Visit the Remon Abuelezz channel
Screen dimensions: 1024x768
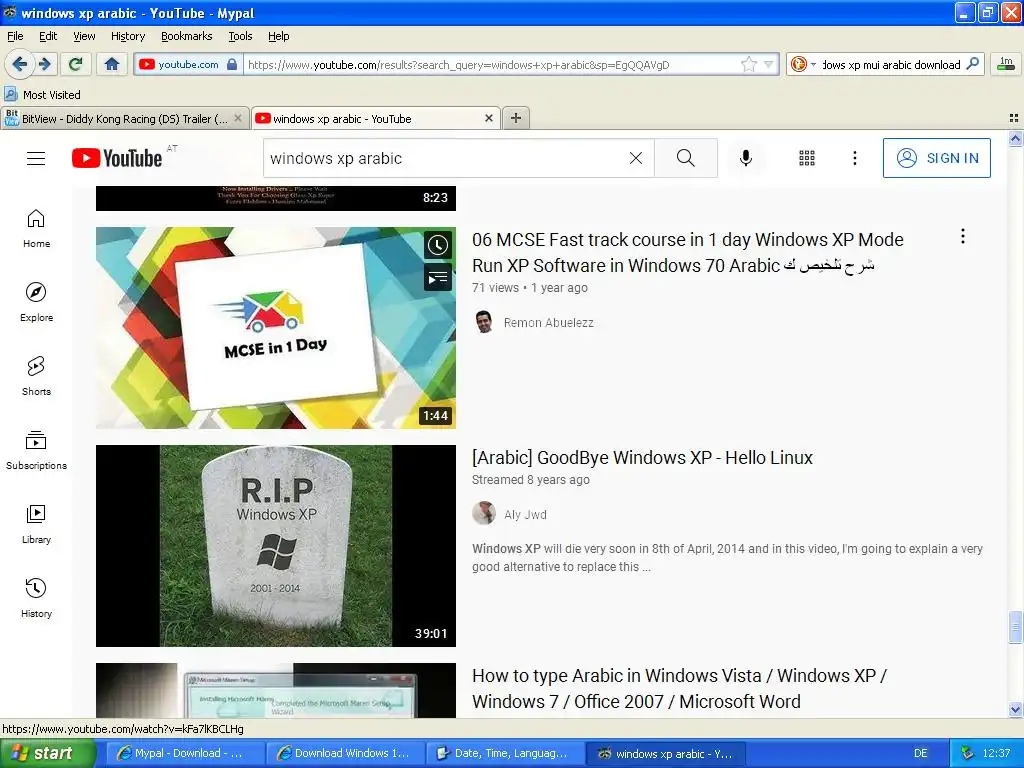tap(549, 323)
